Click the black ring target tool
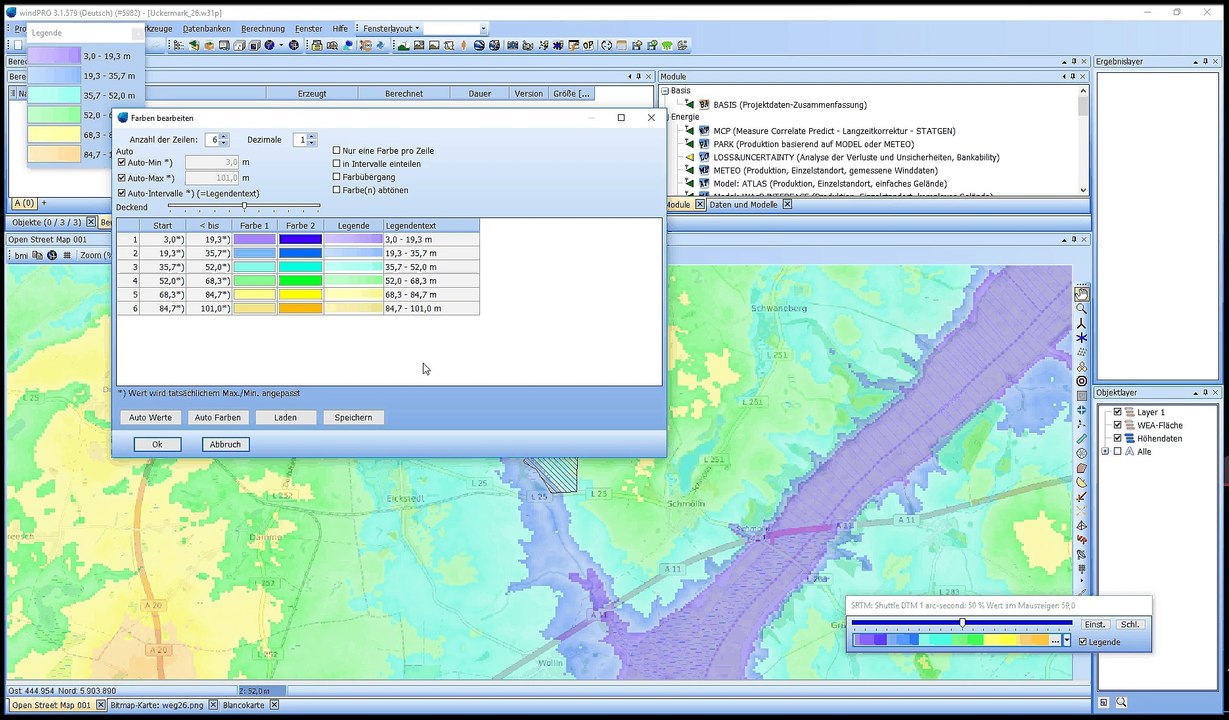Image resolution: width=1229 pixels, height=720 pixels. pyautogui.click(x=1081, y=381)
